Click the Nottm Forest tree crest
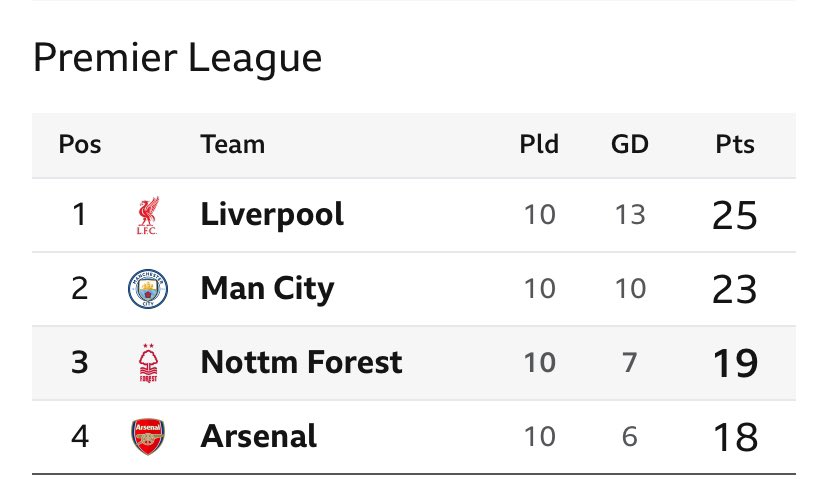The height and width of the screenshot is (479, 828). pos(148,363)
